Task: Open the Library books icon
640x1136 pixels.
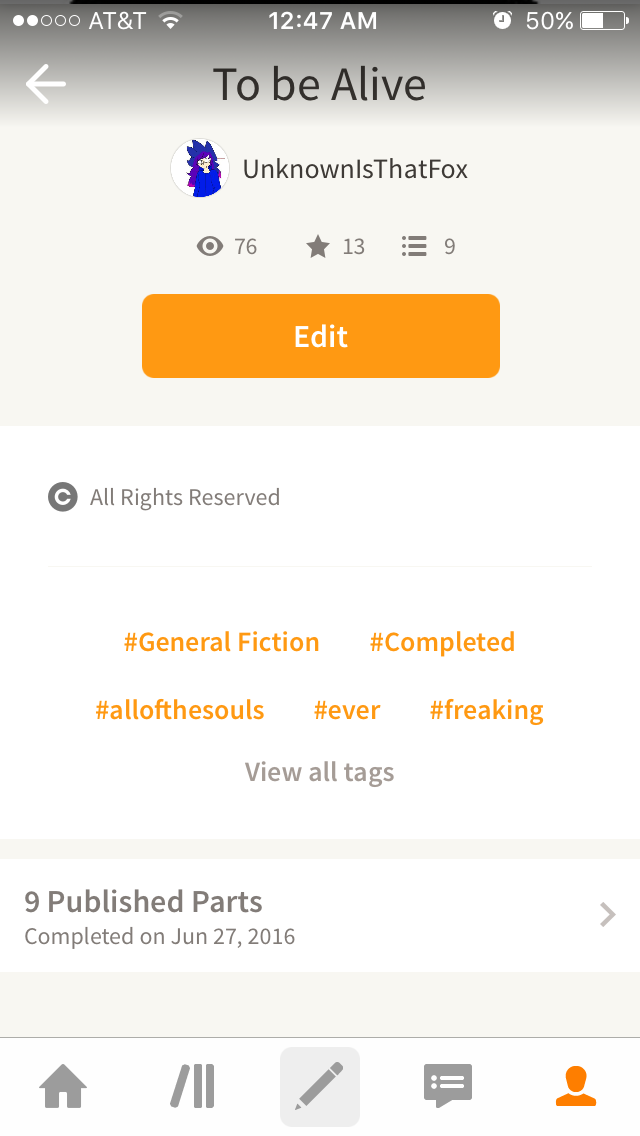Action: tap(193, 1086)
